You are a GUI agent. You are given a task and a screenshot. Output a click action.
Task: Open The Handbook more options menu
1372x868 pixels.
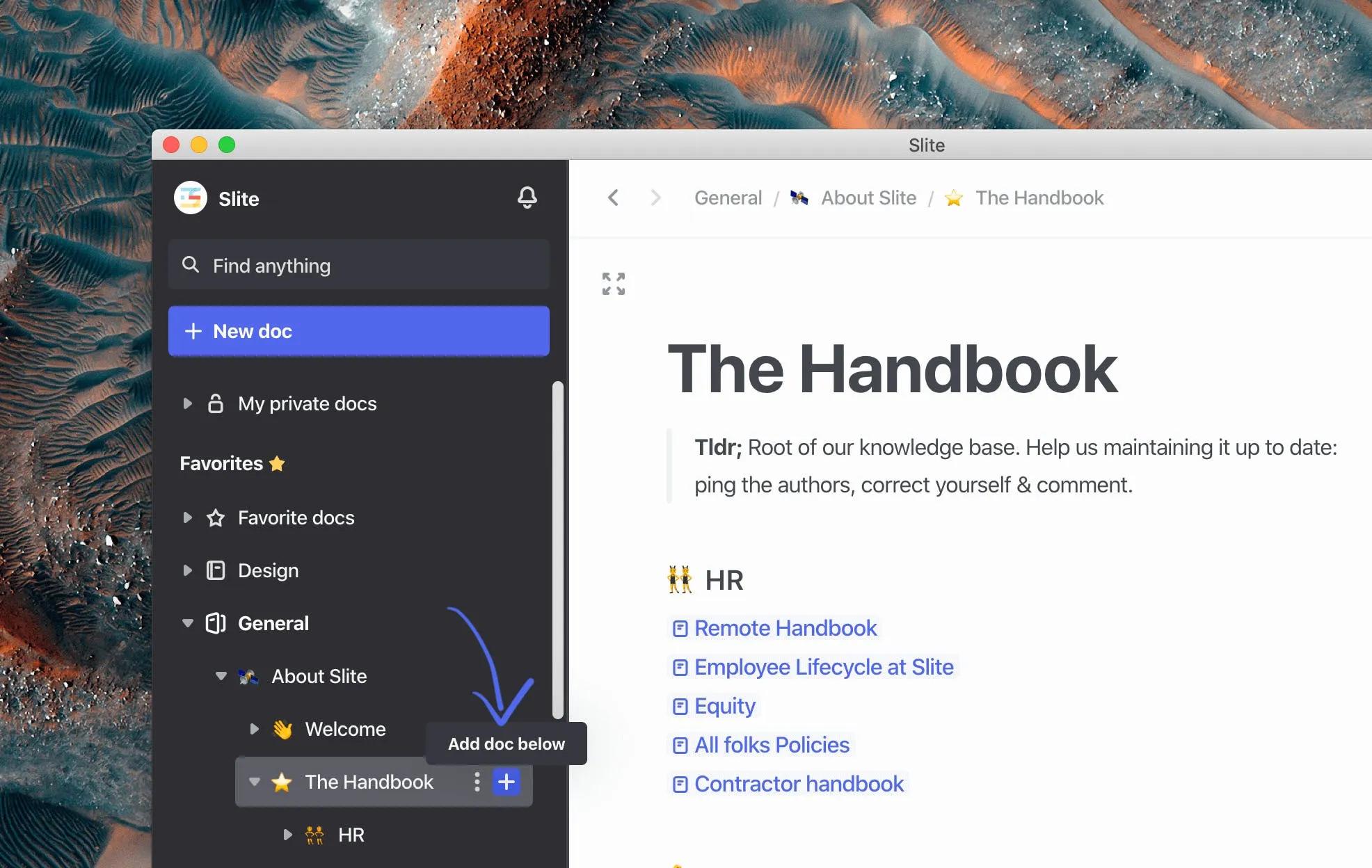pos(477,782)
